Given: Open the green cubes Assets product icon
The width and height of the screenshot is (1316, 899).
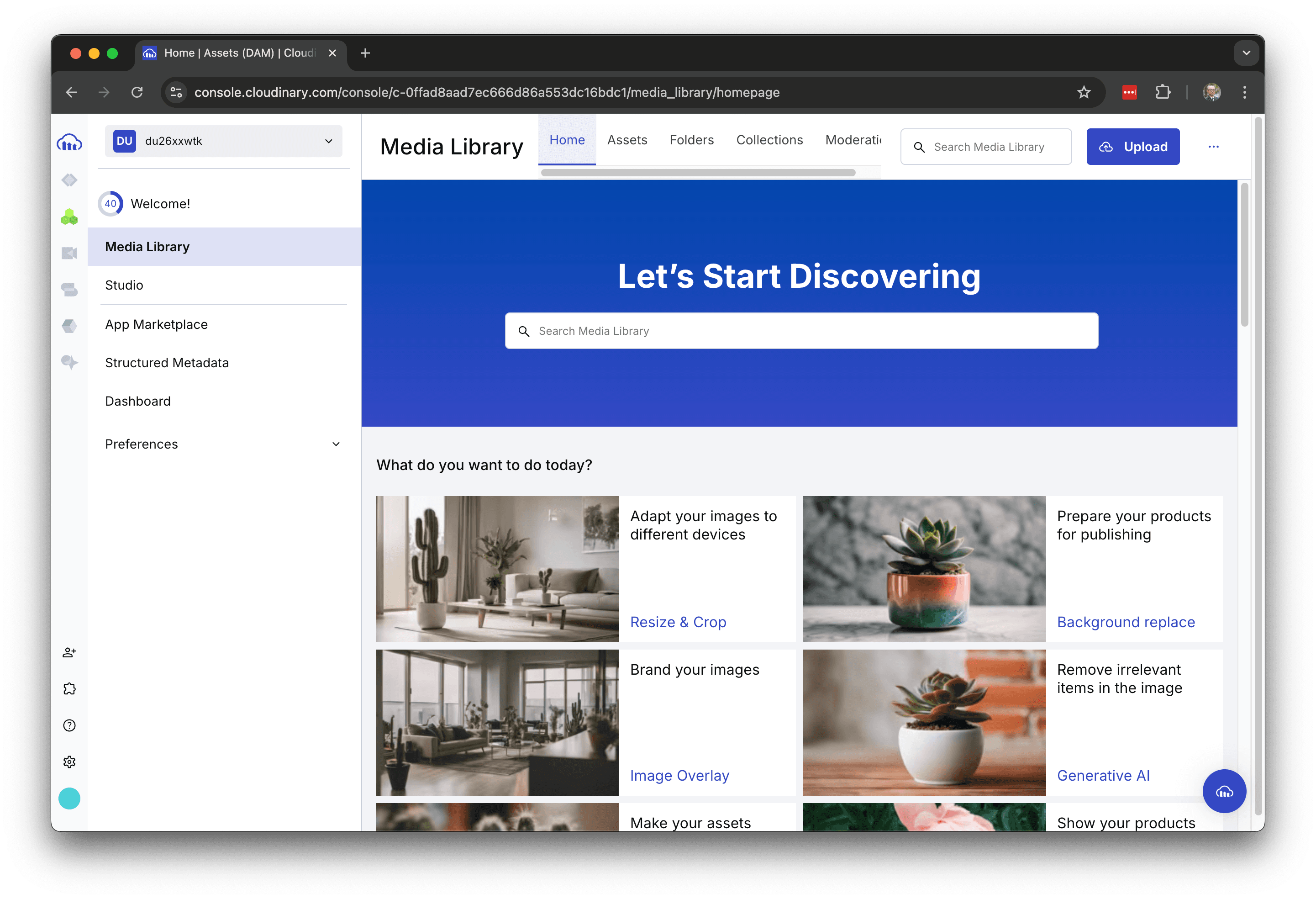Looking at the screenshot, I should [x=69, y=217].
